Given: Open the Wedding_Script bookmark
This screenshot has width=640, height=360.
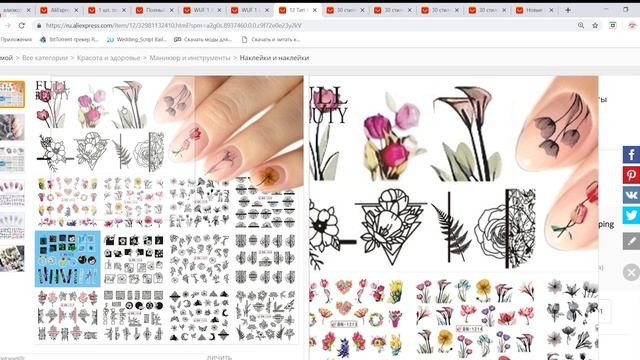Looking at the screenshot, I should [137, 40].
